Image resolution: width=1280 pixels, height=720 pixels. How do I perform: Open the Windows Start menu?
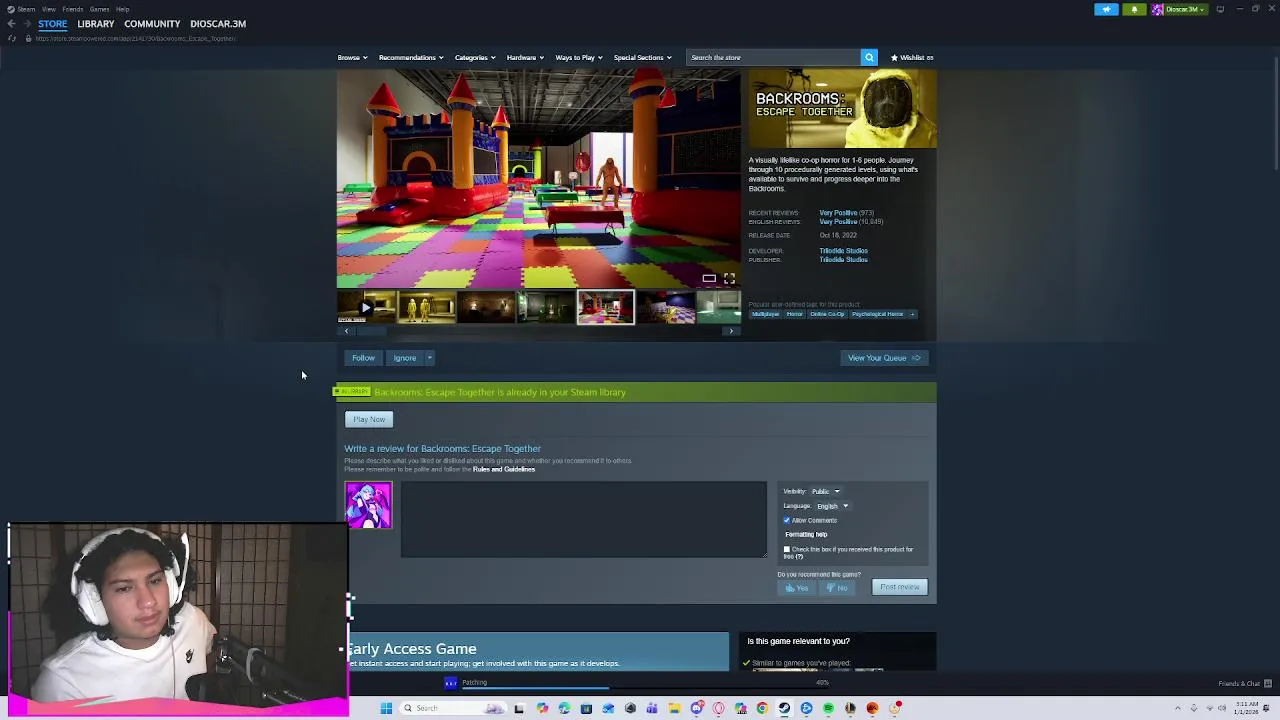point(386,708)
